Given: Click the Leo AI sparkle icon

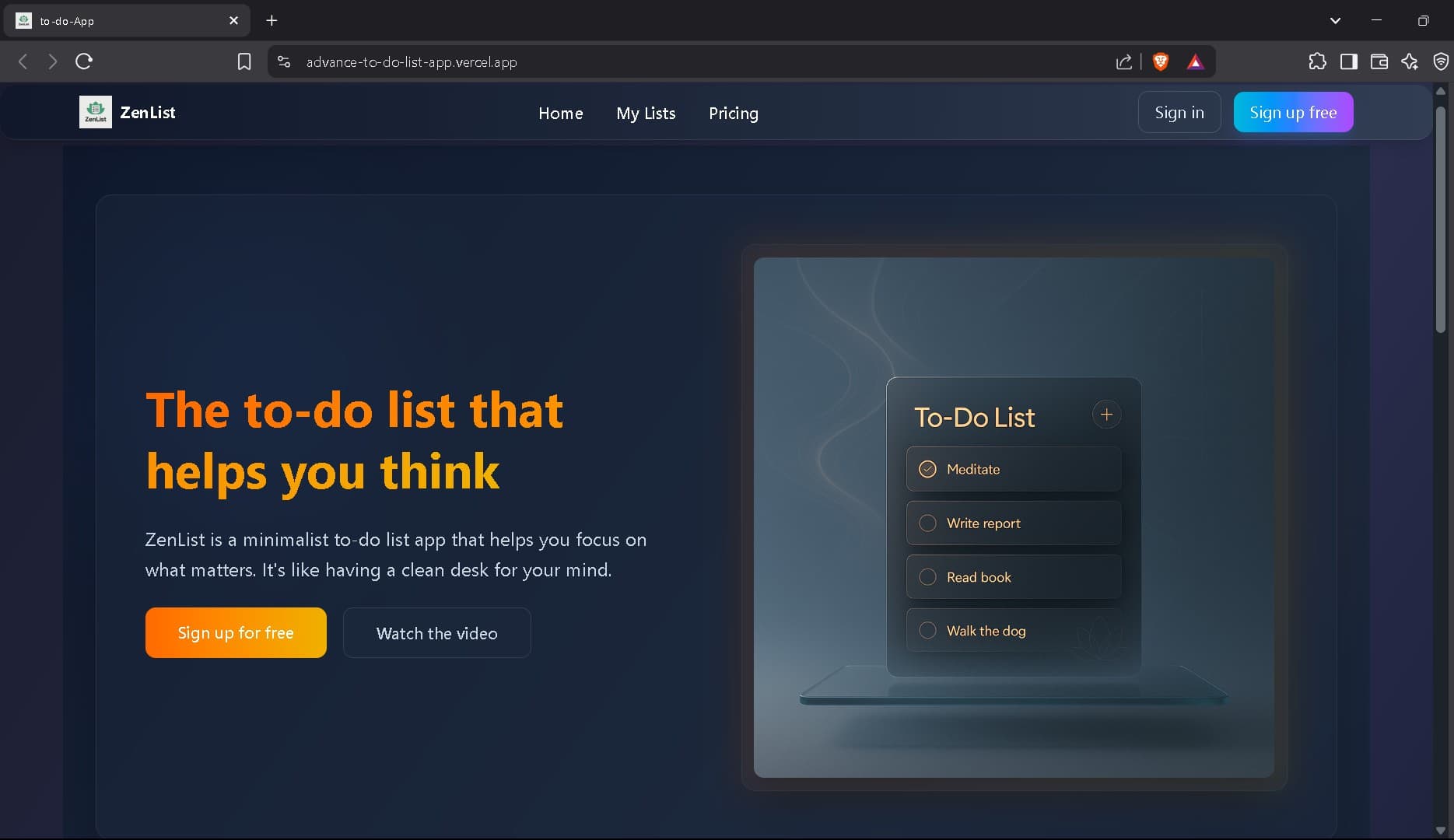Looking at the screenshot, I should click(x=1410, y=61).
